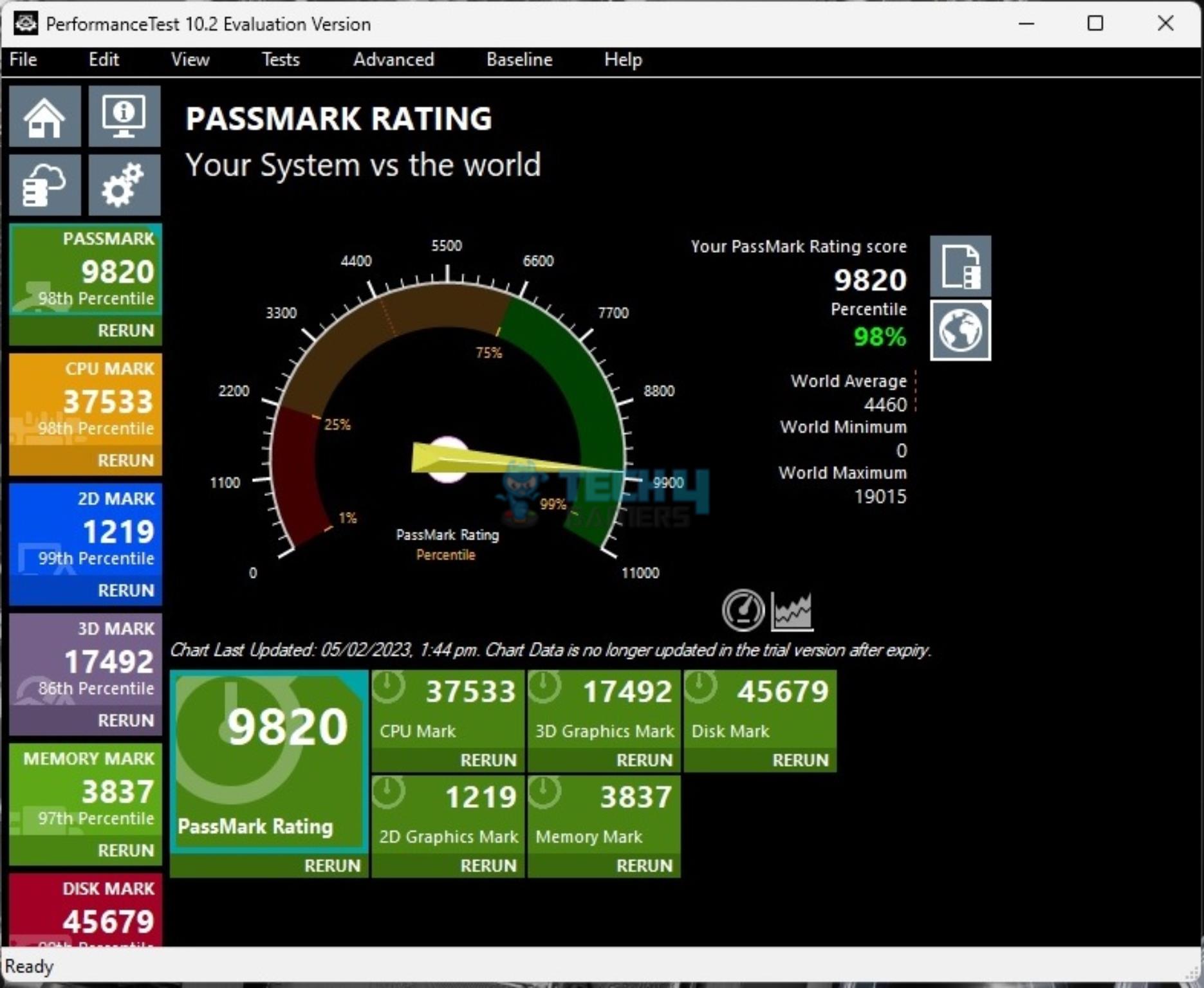Select the 3D MARK 17492 sidebar tile

click(86, 659)
